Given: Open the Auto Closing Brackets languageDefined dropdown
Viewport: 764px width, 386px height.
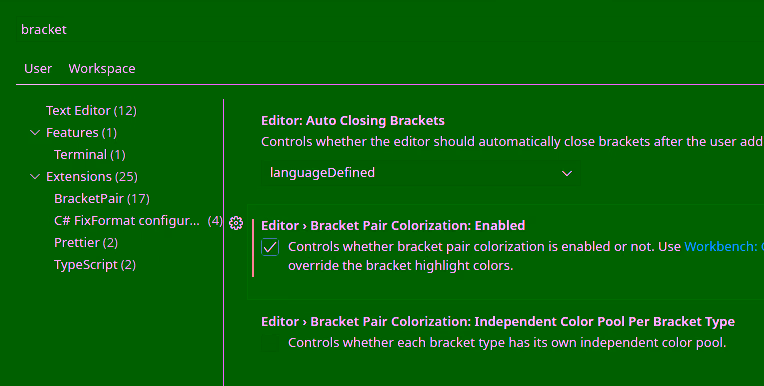Looking at the screenshot, I should (420, 173).
